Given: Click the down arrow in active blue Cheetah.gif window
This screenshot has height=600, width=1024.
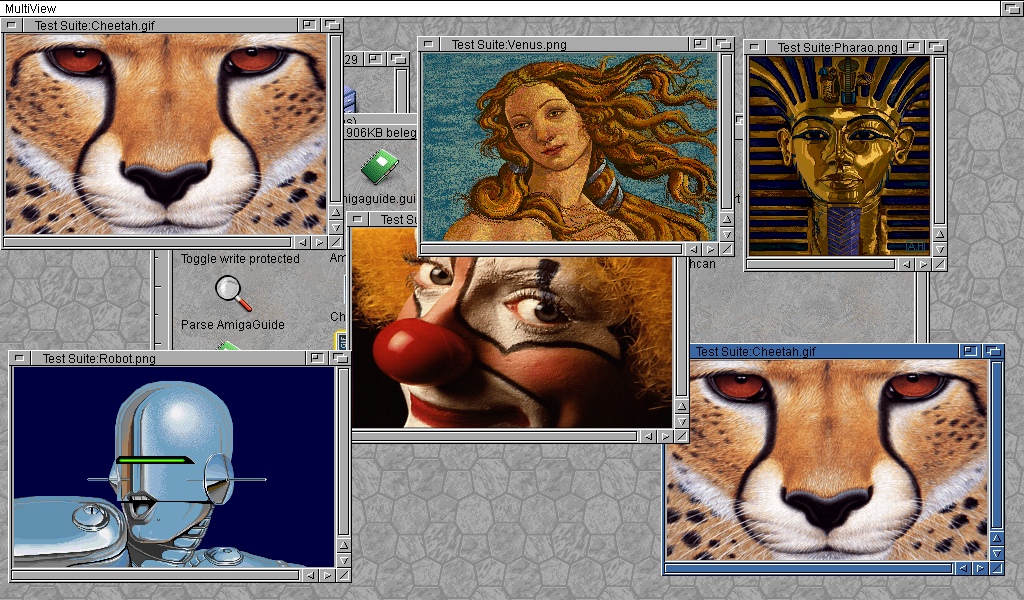Looking at the screenshot, I should (x=997, y=553).
